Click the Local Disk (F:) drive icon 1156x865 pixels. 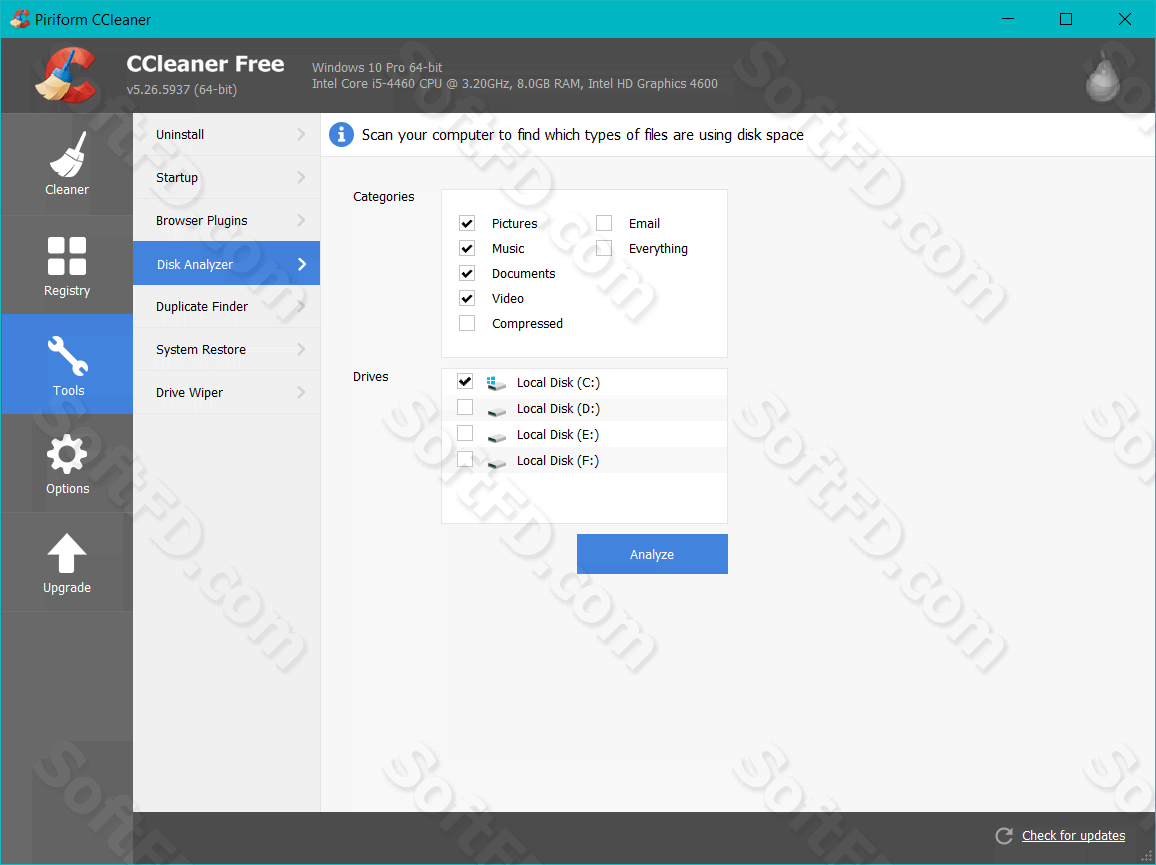click(x=497, y=462)
